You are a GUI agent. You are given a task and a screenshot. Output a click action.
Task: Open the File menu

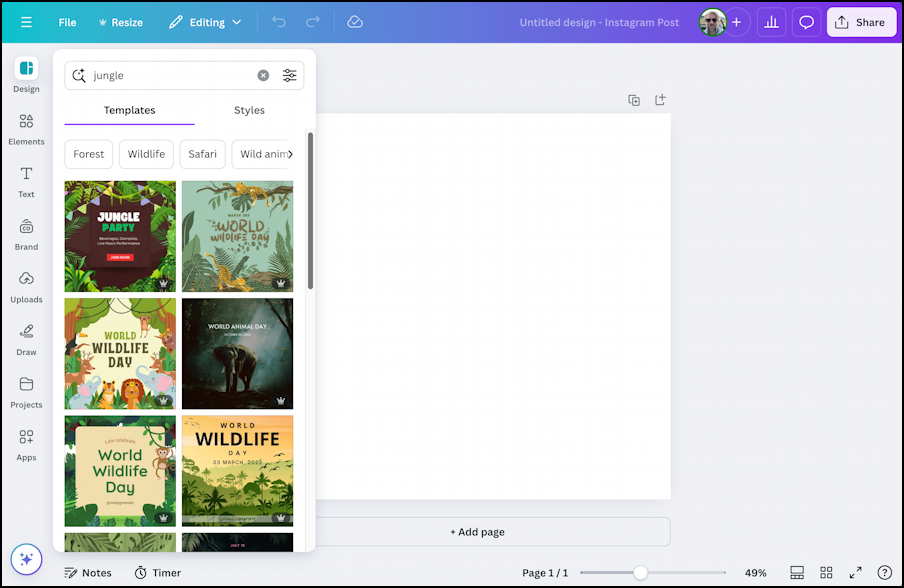pyautogui.click(x=67, y=22)
